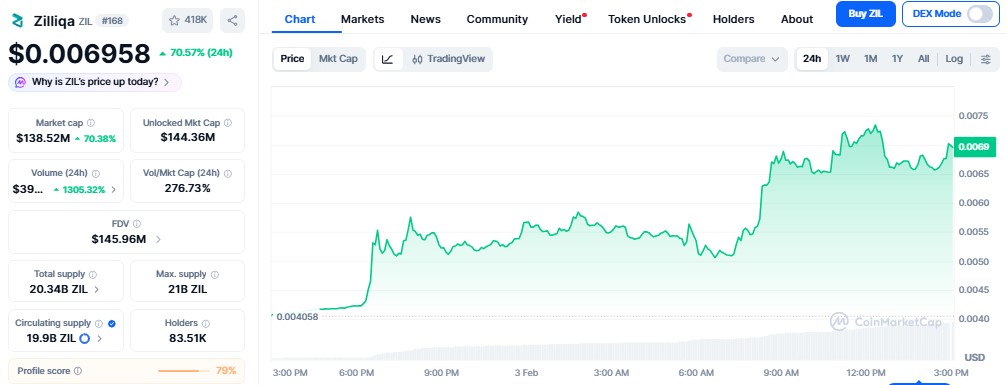
Task: Expand Circulating supply details chevron
Action: [99, 339]
